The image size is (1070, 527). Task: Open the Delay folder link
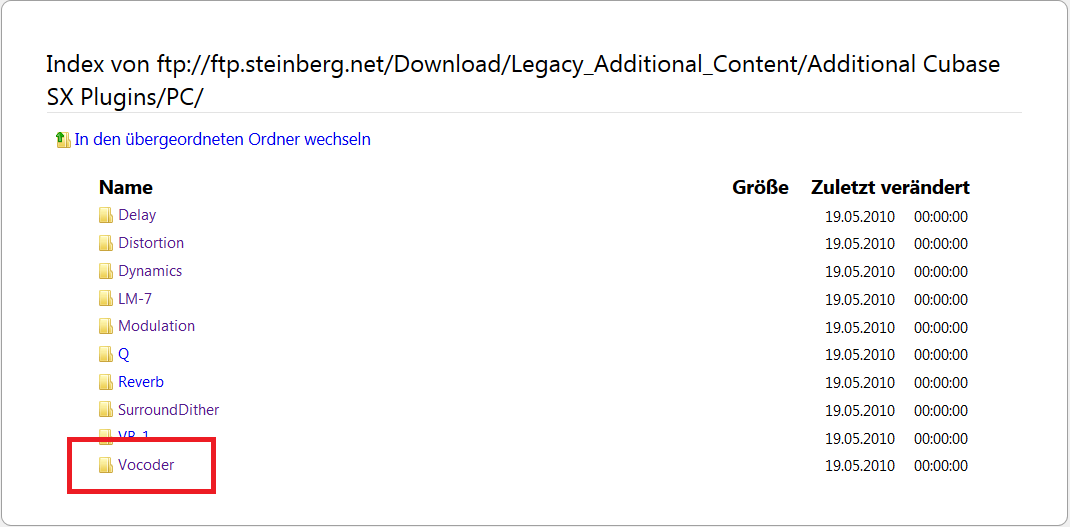(x=137, y=215)
